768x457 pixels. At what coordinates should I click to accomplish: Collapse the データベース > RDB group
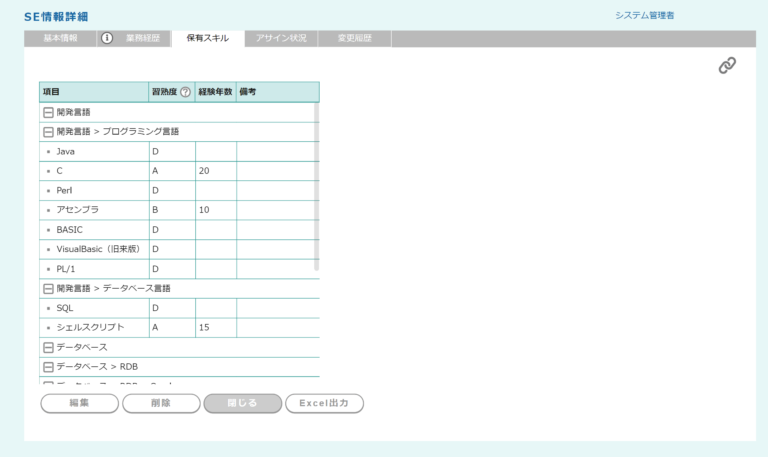click(x=48, y=367)
